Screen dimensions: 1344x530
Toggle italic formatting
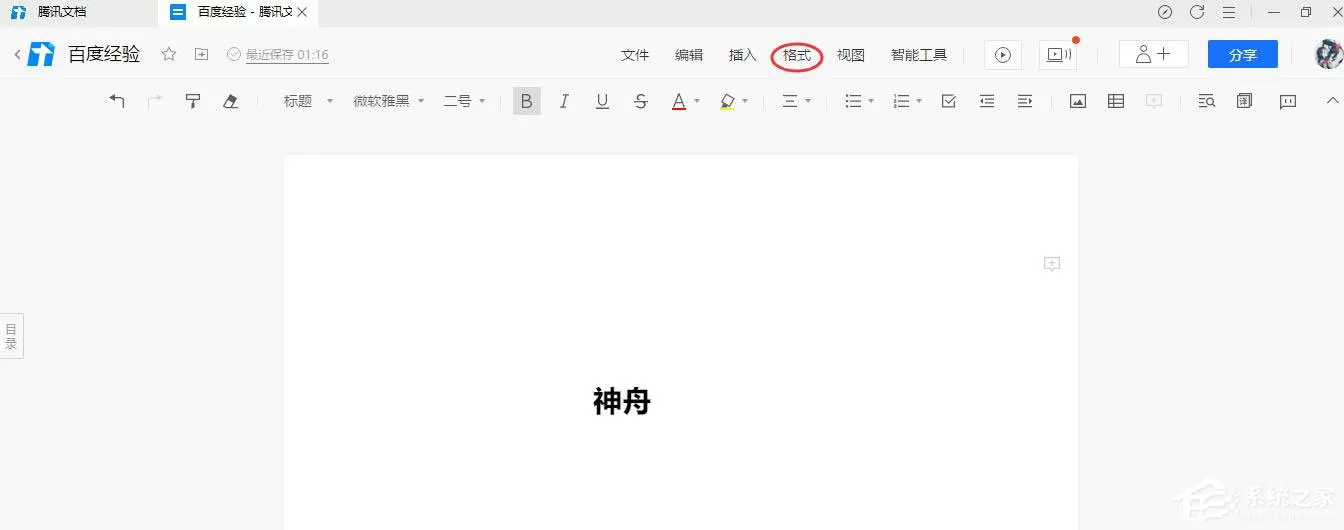click(564, 101)
